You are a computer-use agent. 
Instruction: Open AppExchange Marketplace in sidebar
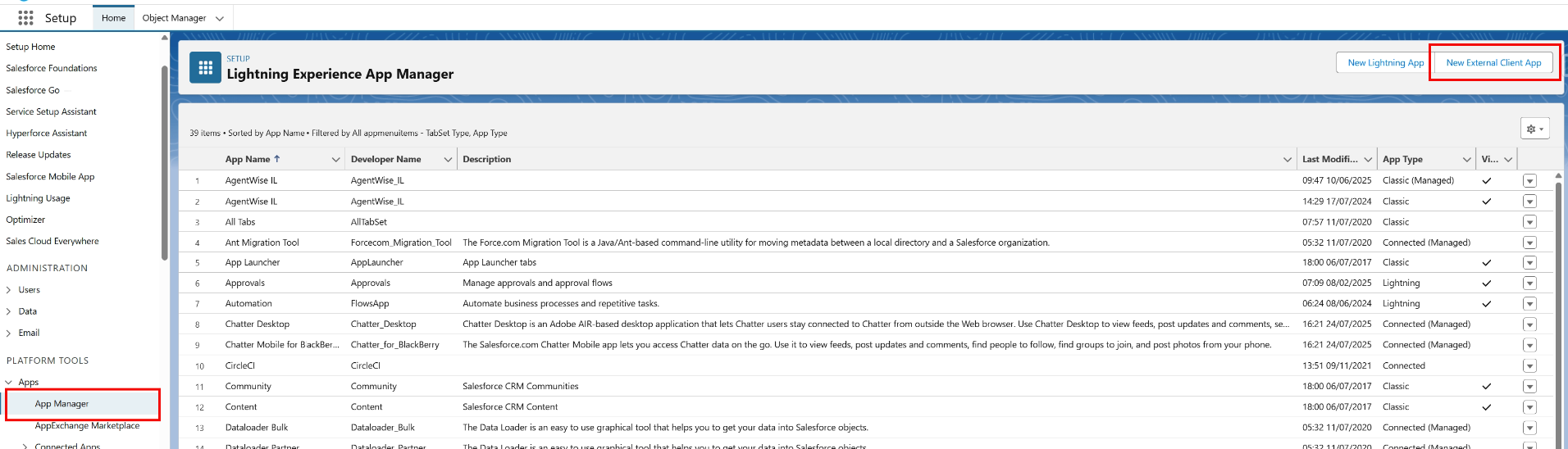(87, 426)
